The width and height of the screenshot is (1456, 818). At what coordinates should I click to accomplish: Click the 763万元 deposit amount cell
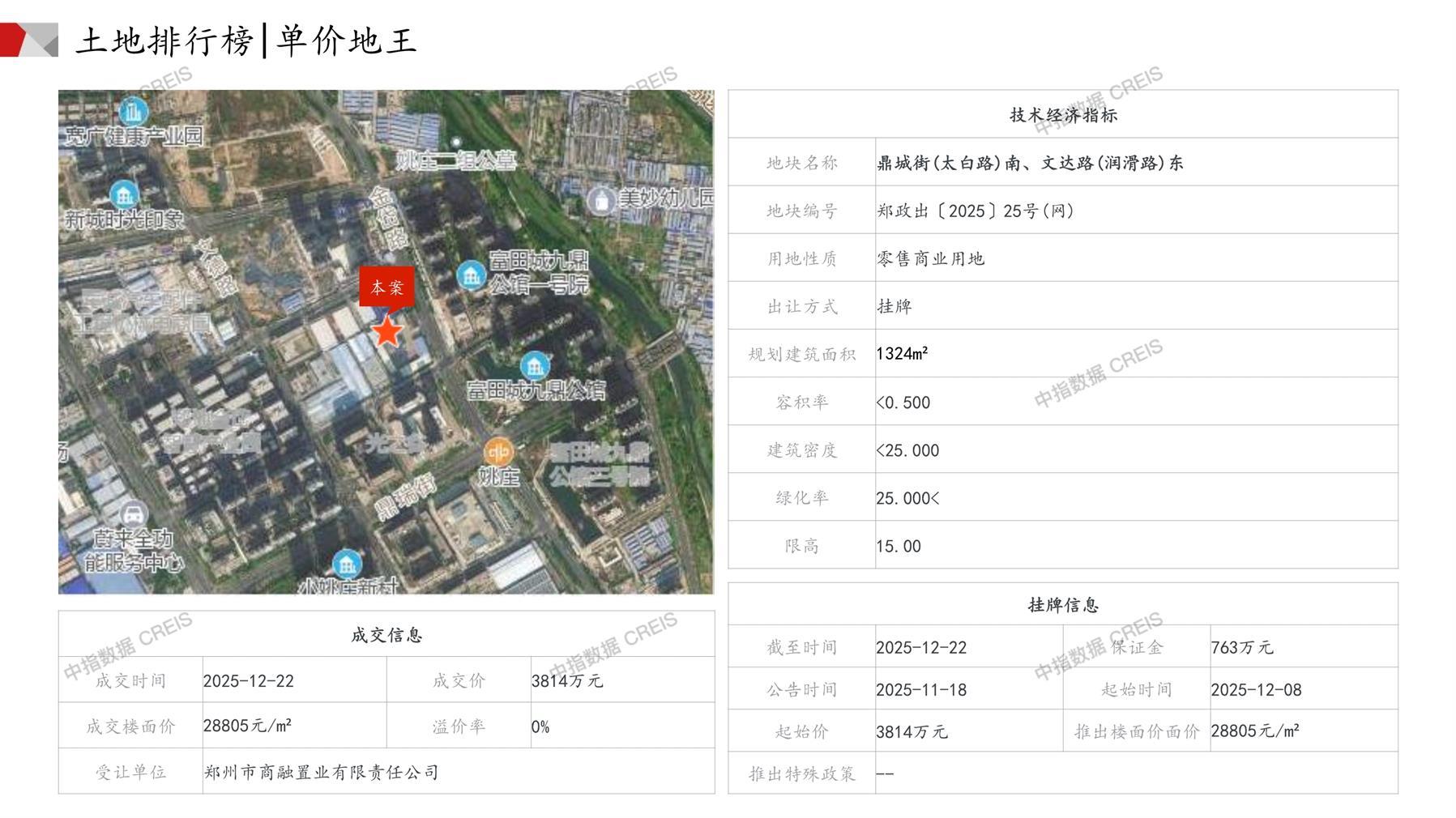(x=1241, y=648)
